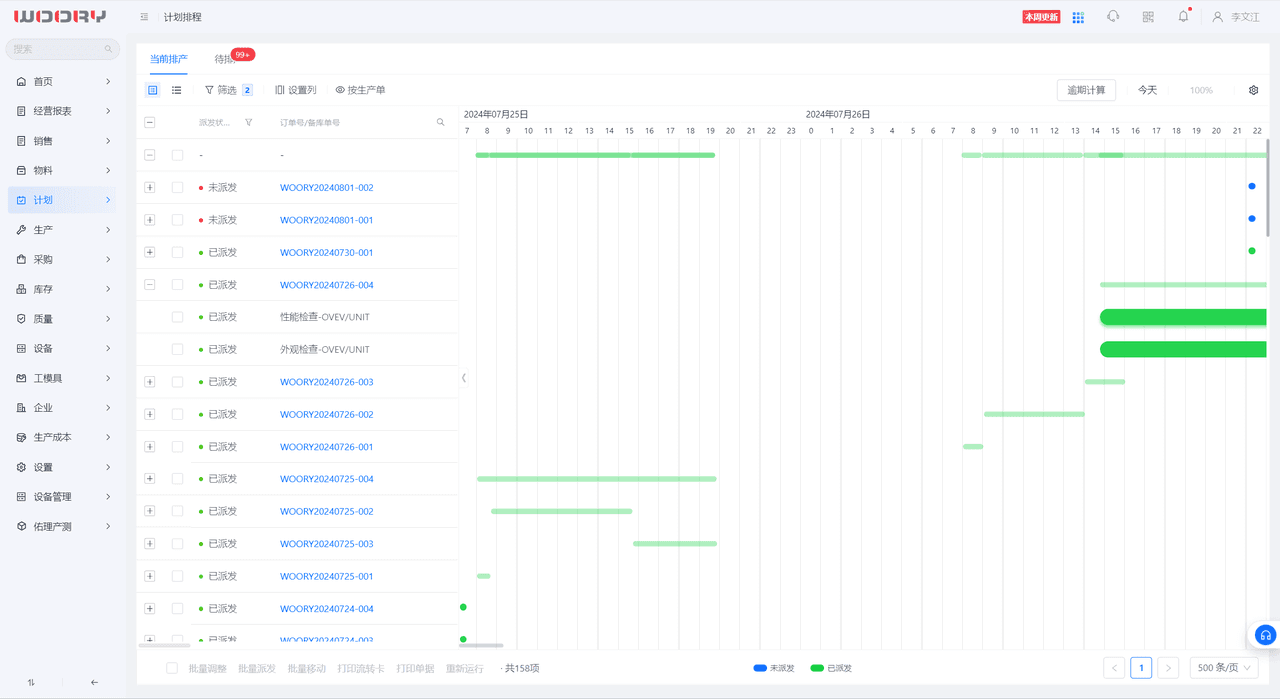Go to the WOORY logo home

(60, 17)
